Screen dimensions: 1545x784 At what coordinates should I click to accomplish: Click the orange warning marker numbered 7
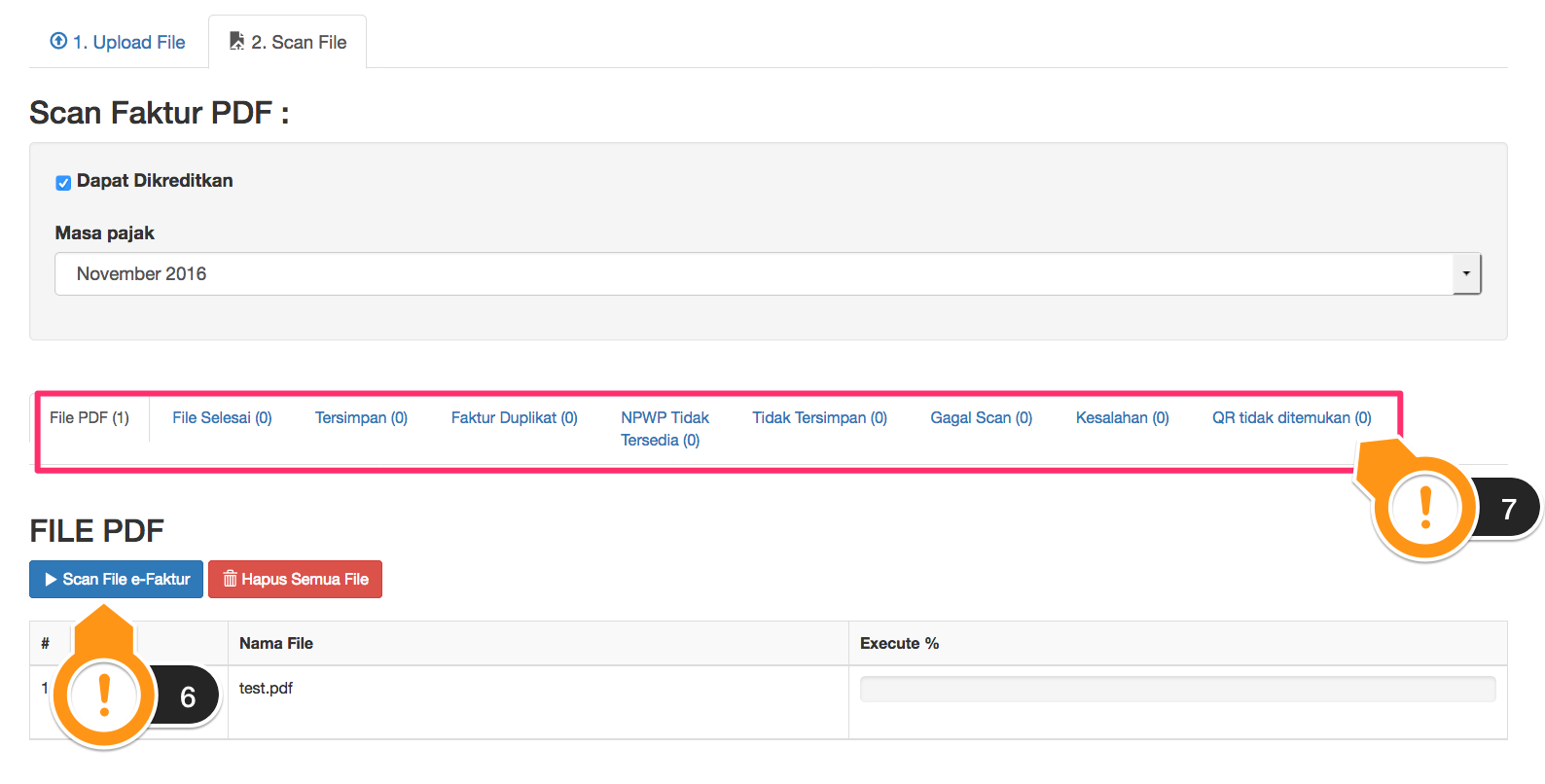pyautogui.click(x=1425, y=507)
